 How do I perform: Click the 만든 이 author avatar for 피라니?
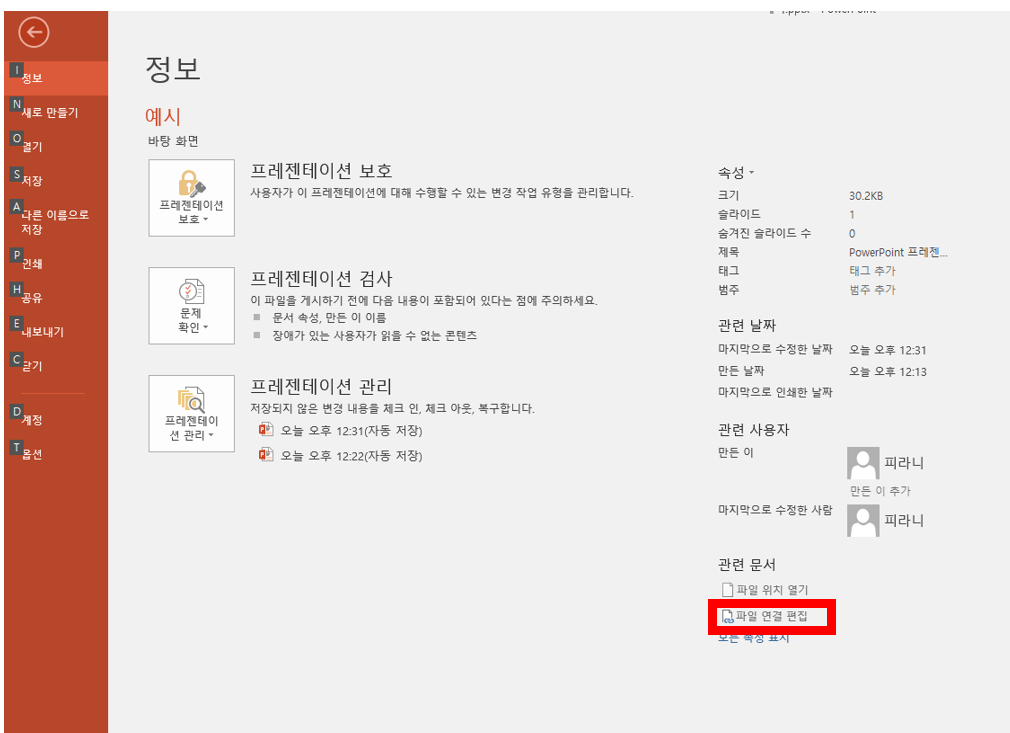click(x=862, y=462)
